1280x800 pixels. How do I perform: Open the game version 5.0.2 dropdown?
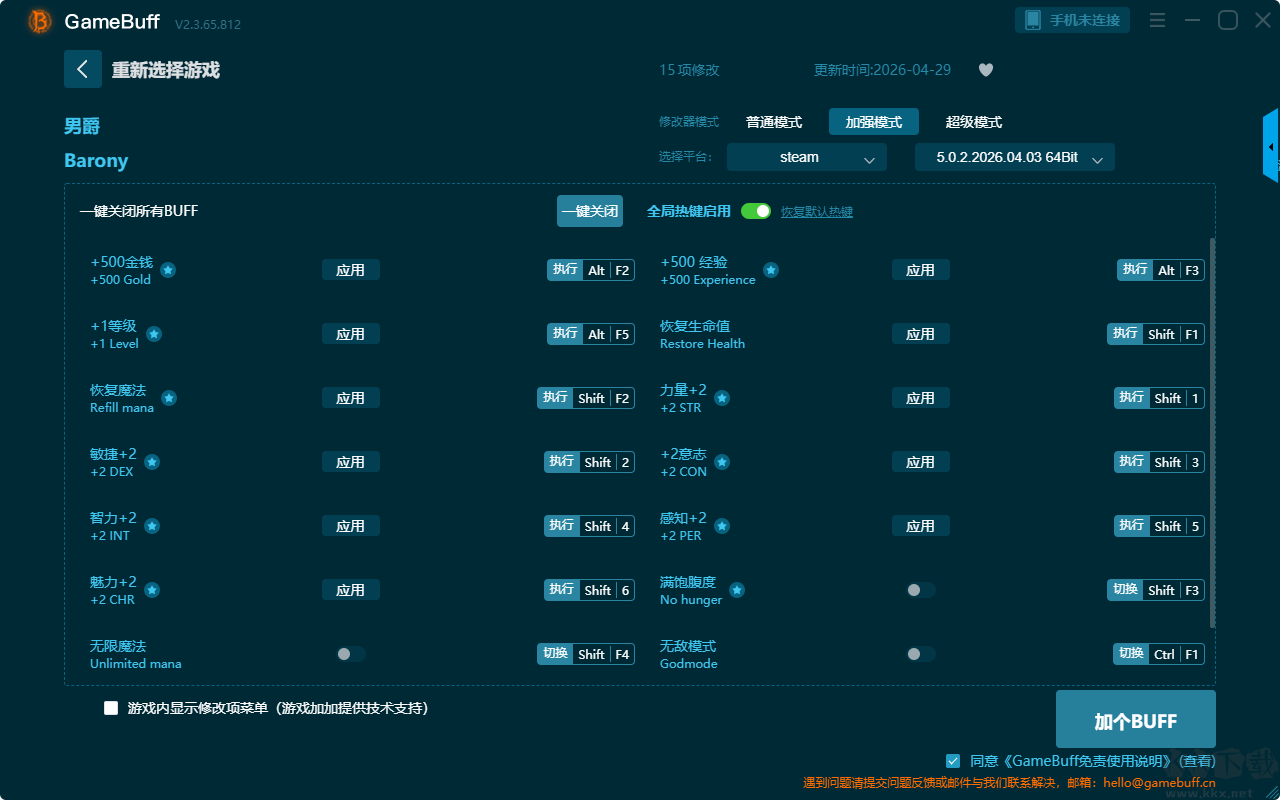(1015, 157)
